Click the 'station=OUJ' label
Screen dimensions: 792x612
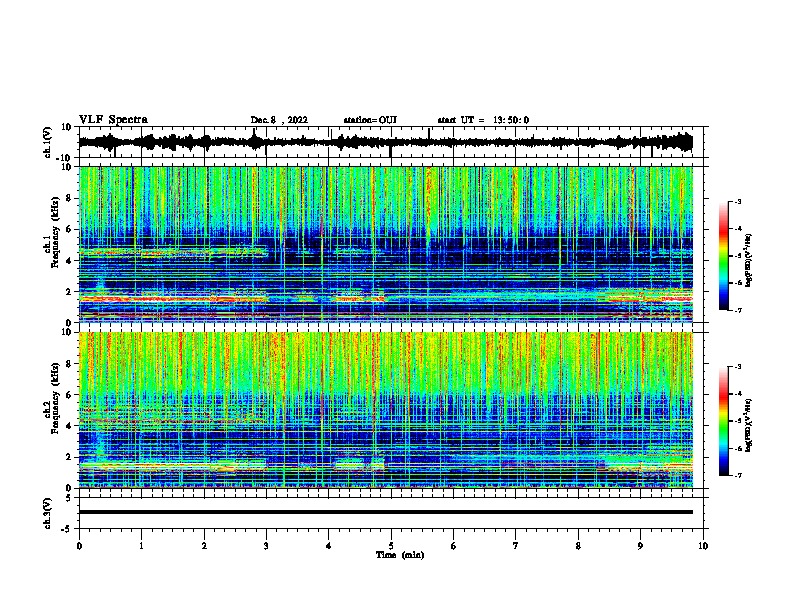[x=370, y=120]
